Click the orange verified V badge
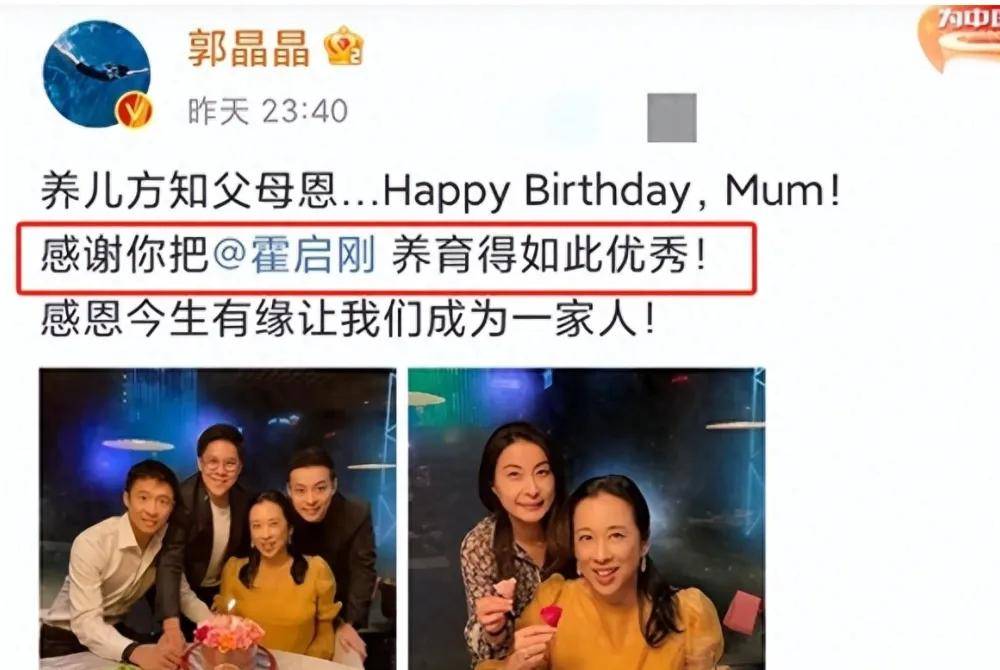The image size is (1000, 670). pos(134,110)
